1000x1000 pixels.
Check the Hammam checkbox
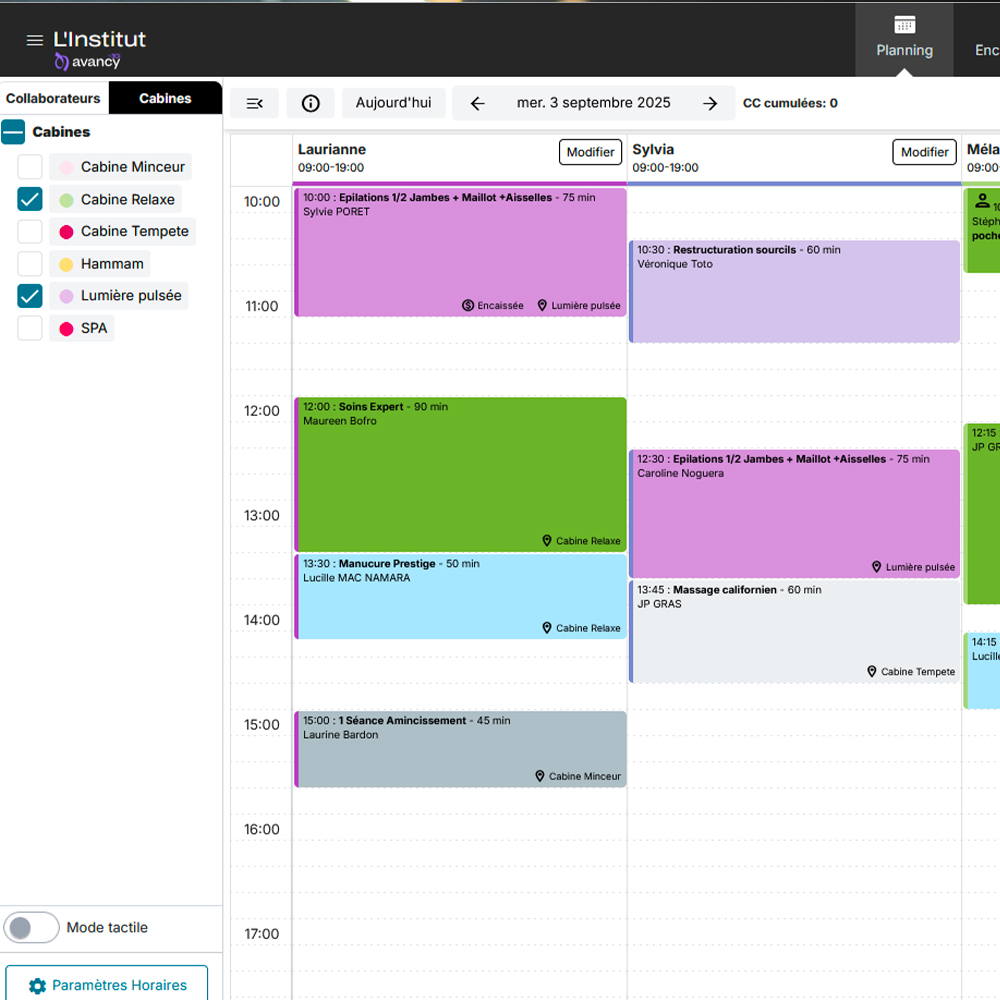click(x=30, y=264)
